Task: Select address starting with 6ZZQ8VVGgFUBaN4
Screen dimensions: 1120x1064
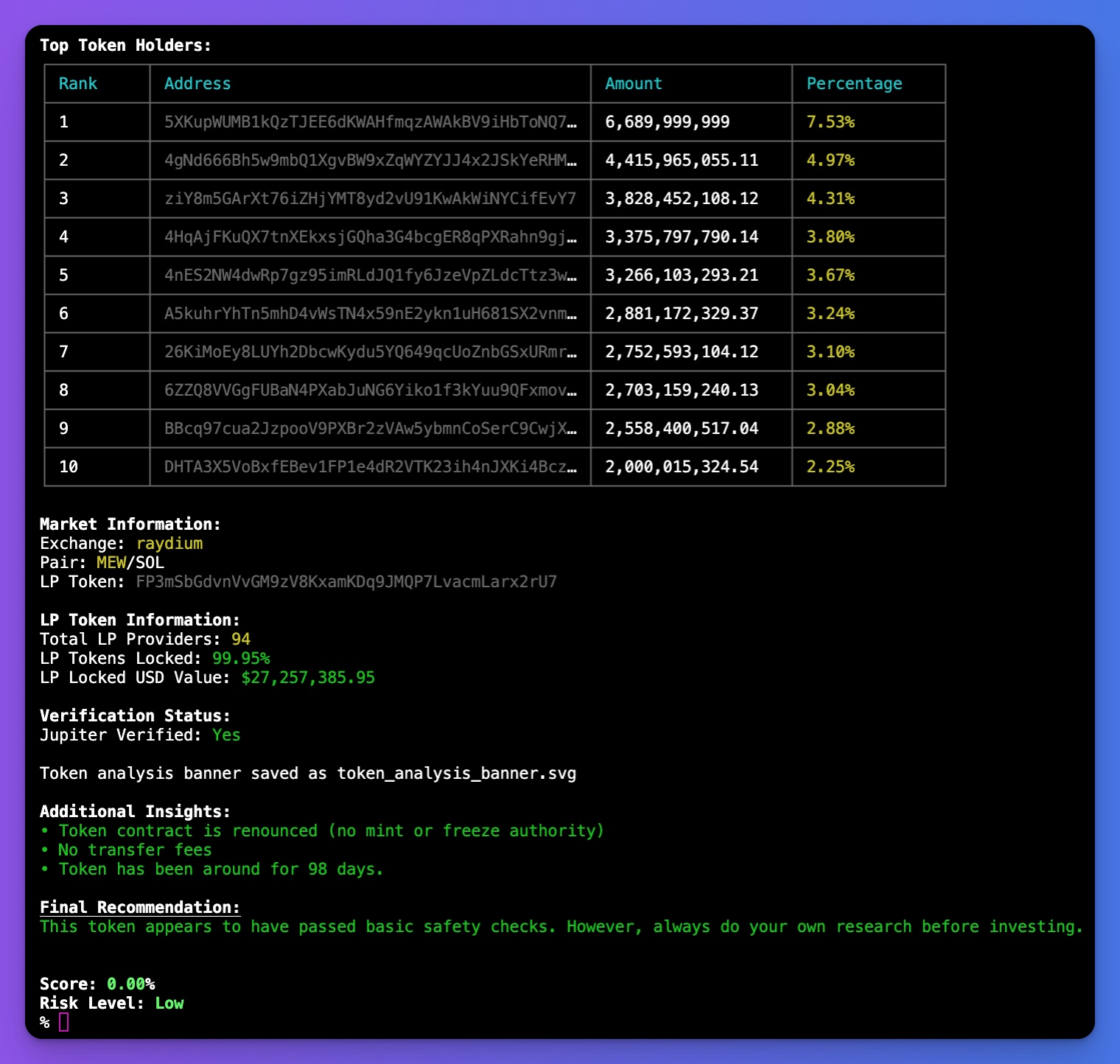Action: (371, 391)
